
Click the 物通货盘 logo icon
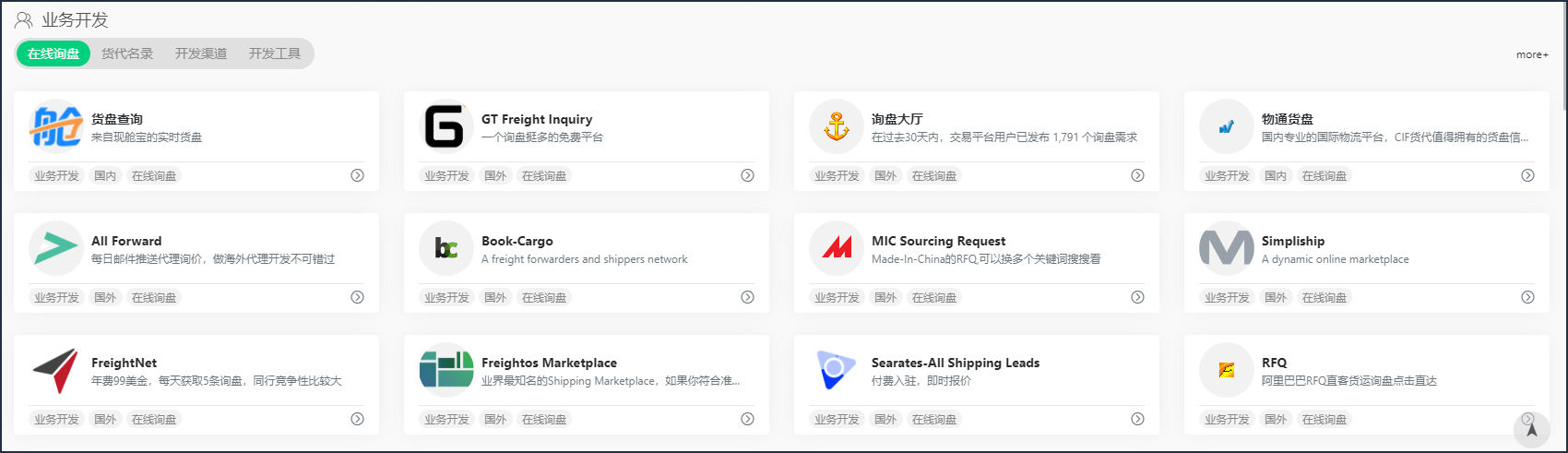tap(1227, 127)
